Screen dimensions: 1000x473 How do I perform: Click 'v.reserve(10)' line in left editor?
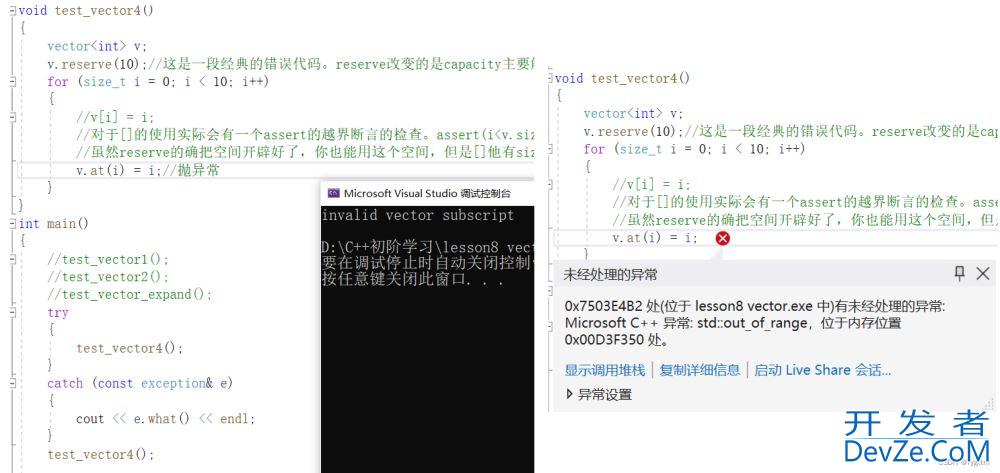coord(291,64)
